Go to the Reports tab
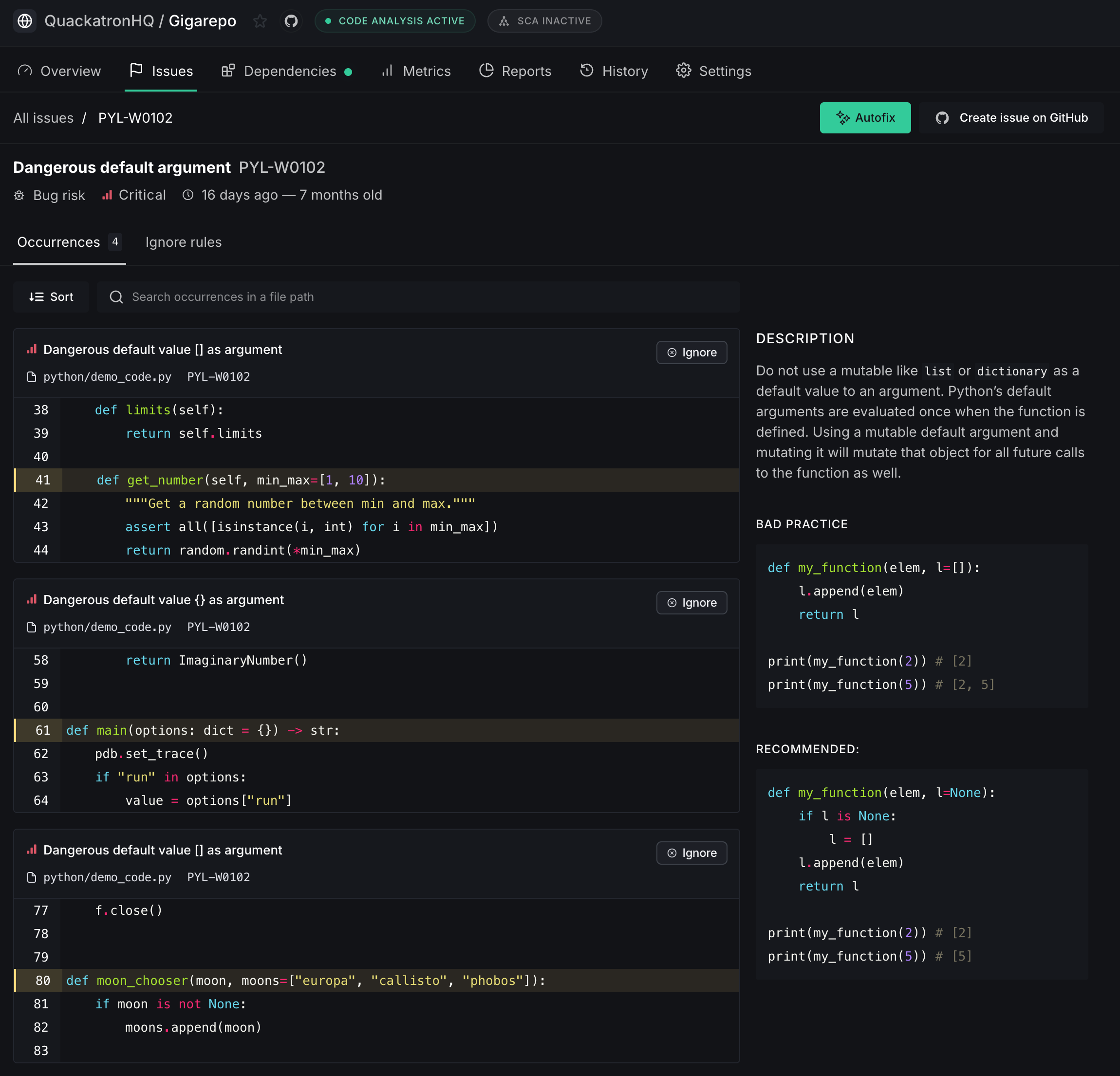Image resolution: width=1120 pixels, height=1076 pixels. (x=515, y=71)
